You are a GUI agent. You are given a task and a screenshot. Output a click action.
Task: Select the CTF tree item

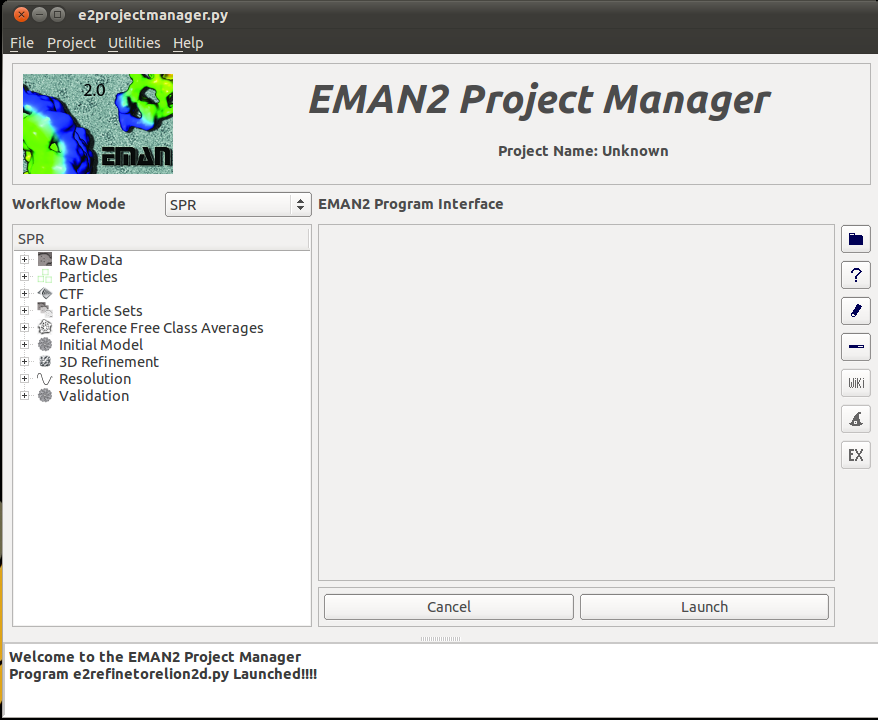pos(71,294)
